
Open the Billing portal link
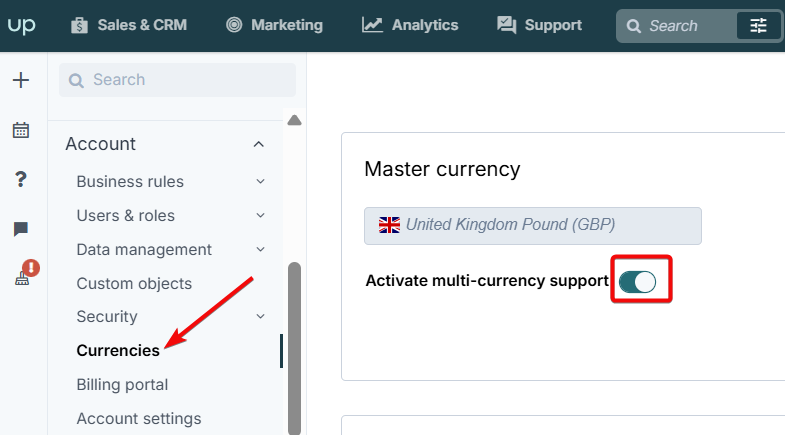click(x=122, y=384)
